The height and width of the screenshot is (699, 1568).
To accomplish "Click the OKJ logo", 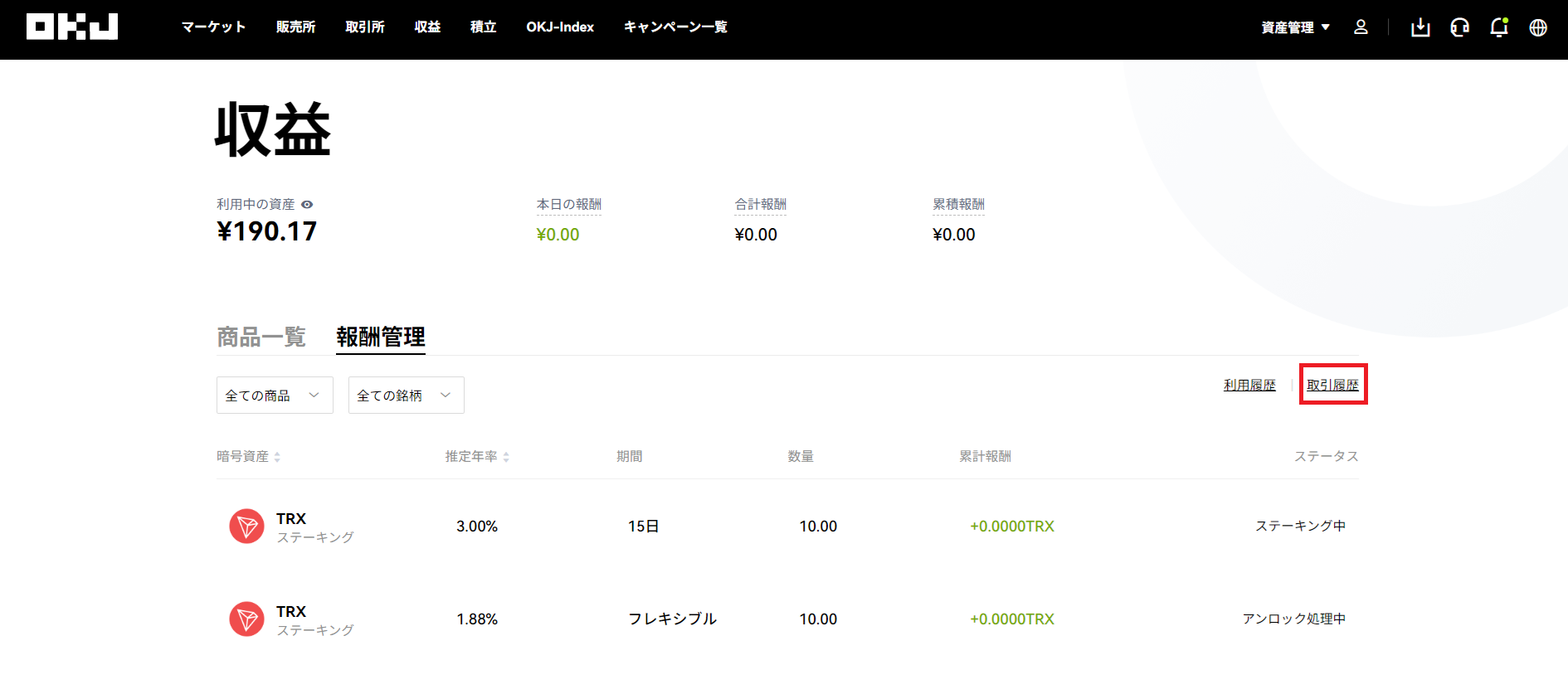I will point(72,27).
